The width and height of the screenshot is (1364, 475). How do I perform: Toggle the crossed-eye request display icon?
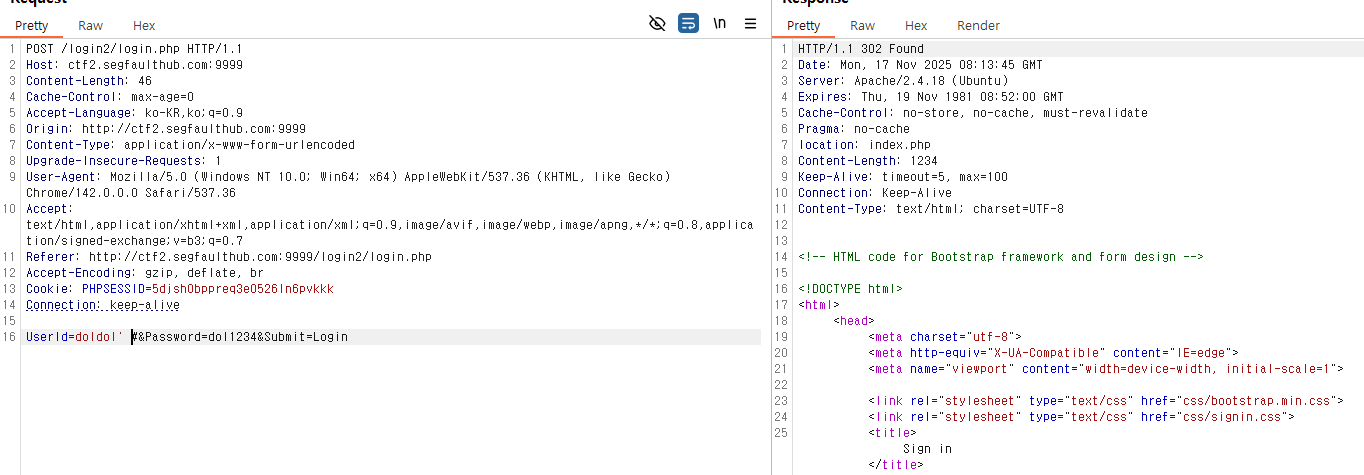pos(657,24)
